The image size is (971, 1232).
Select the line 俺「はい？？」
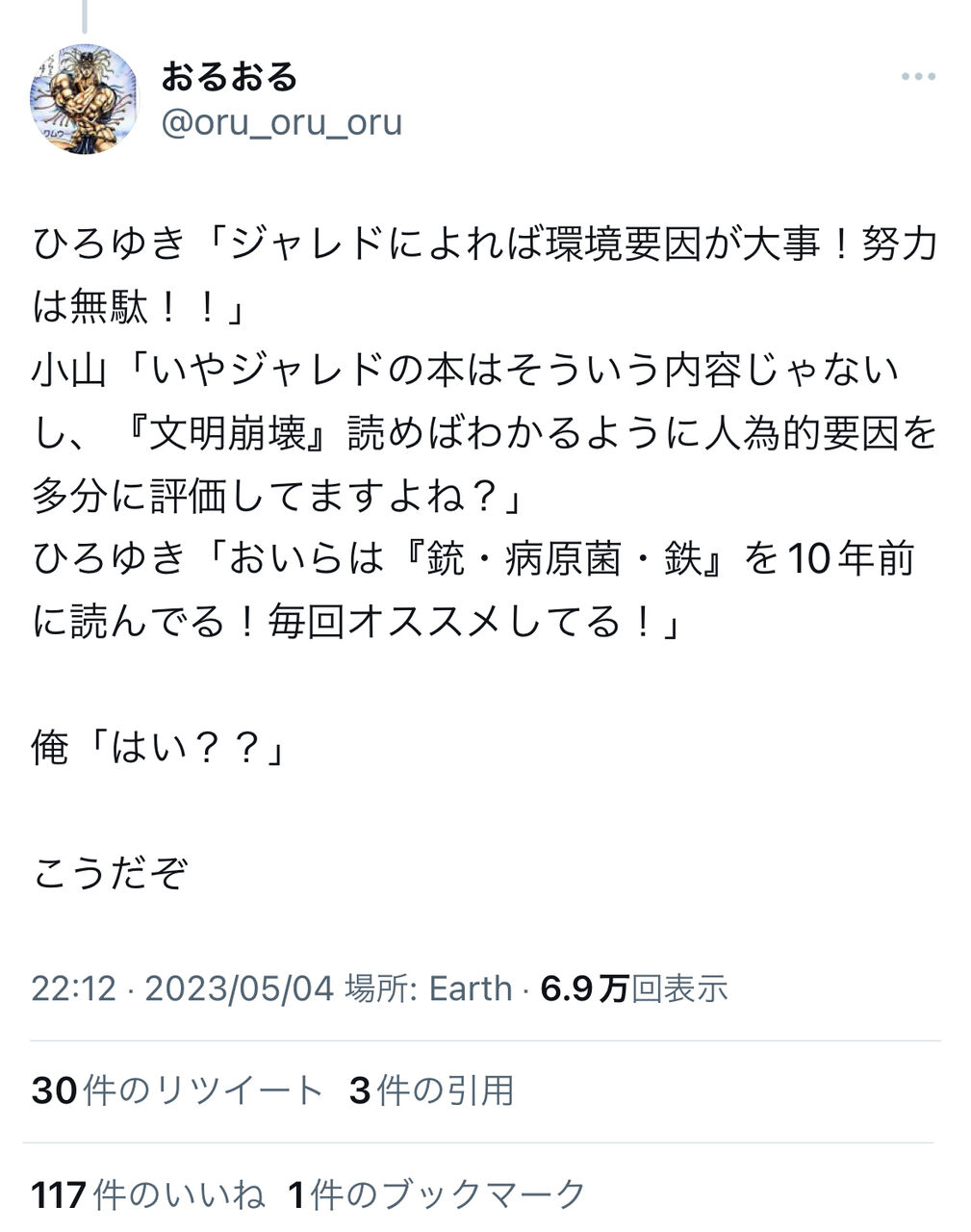[160, 748]
